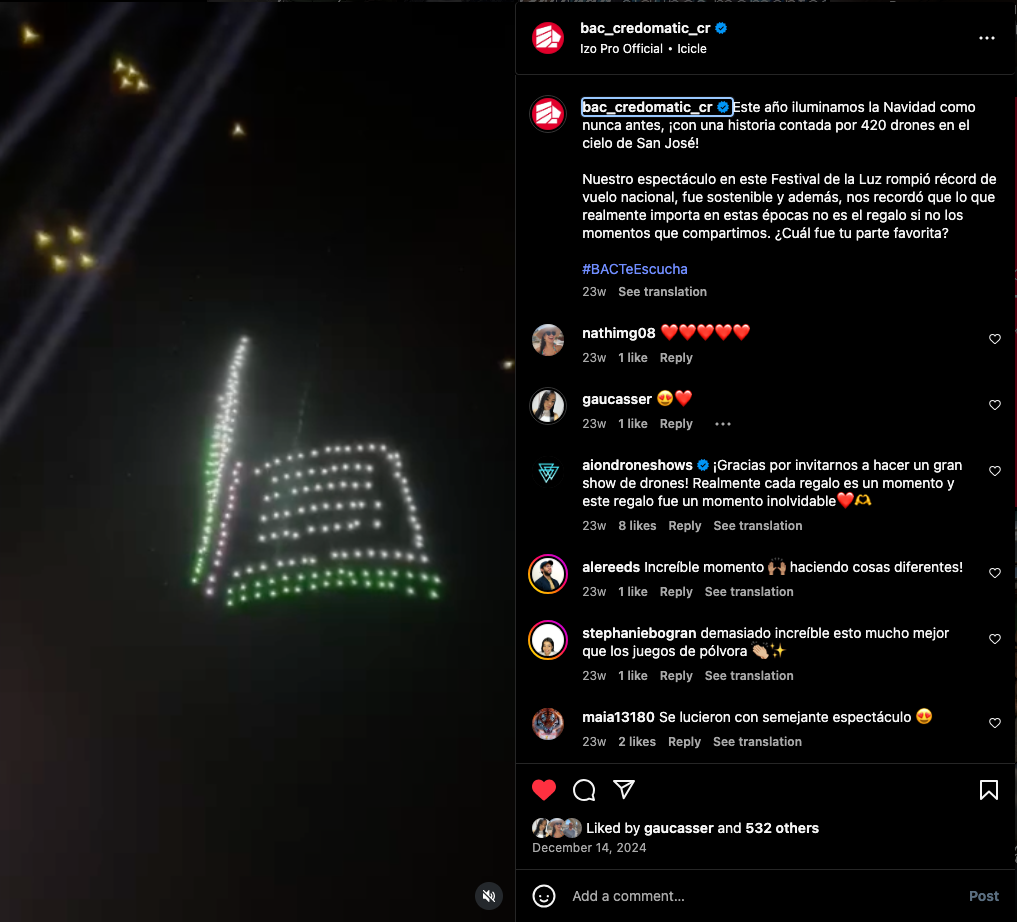
Task: Click Post to submit comment
Action: coord(983,896)
